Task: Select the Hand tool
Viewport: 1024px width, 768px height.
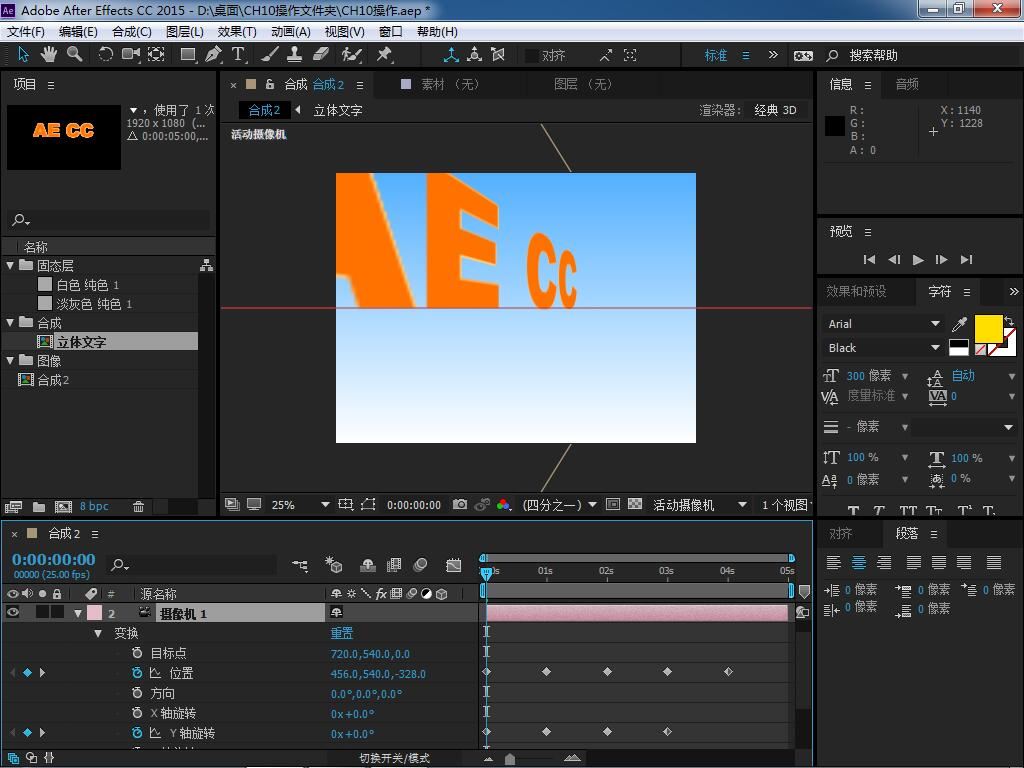Action: (x=48, y=55)
